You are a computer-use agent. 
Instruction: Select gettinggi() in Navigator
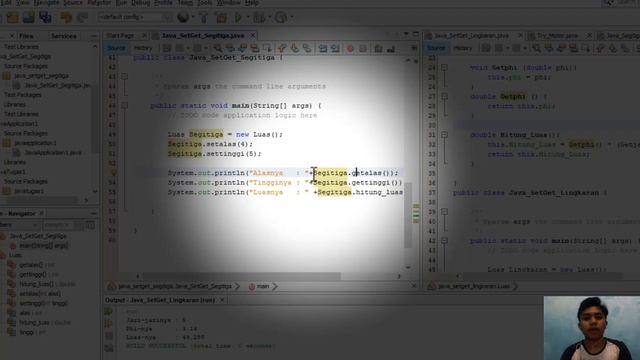[33, 275]
